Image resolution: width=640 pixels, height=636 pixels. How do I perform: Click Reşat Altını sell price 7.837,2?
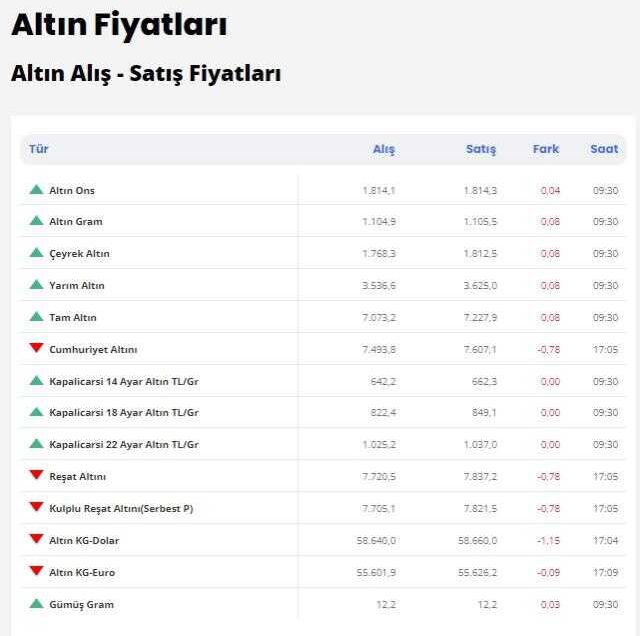coord(480,476)
